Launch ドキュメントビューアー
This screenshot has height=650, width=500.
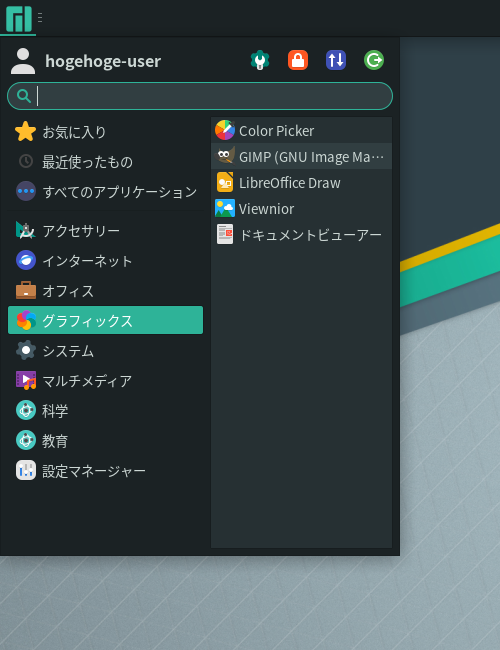(301, 235)
